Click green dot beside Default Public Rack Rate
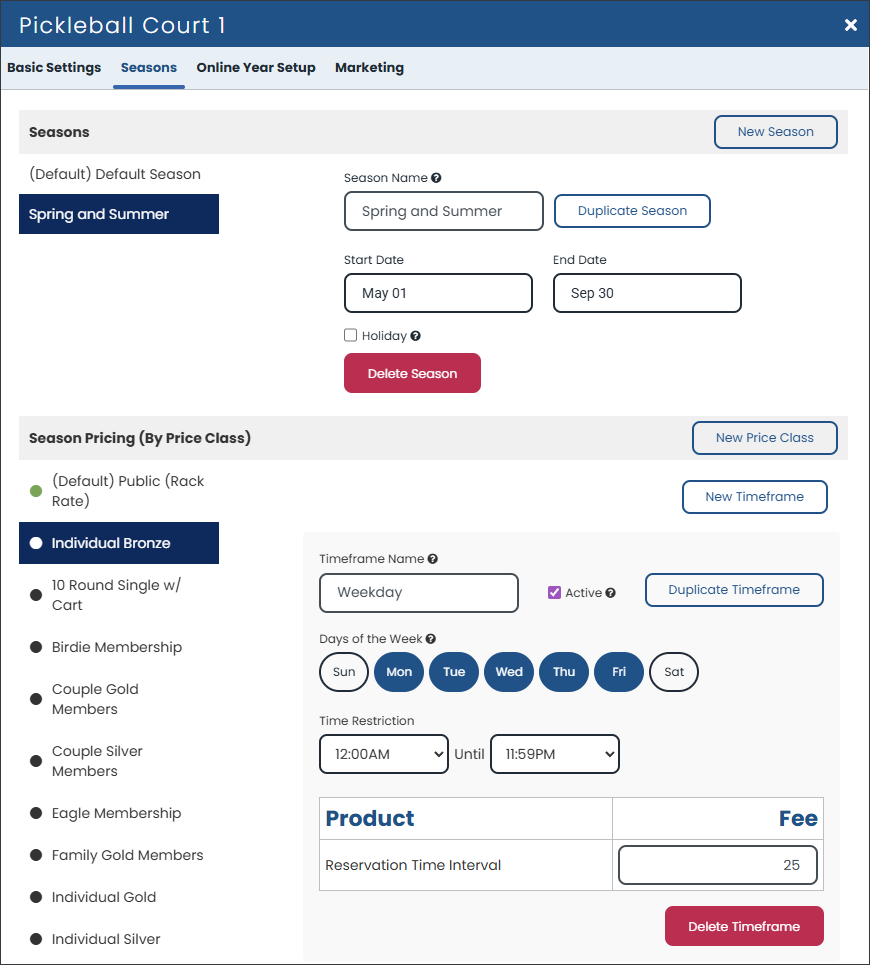The image size is (870, 965). click(36, 491)
